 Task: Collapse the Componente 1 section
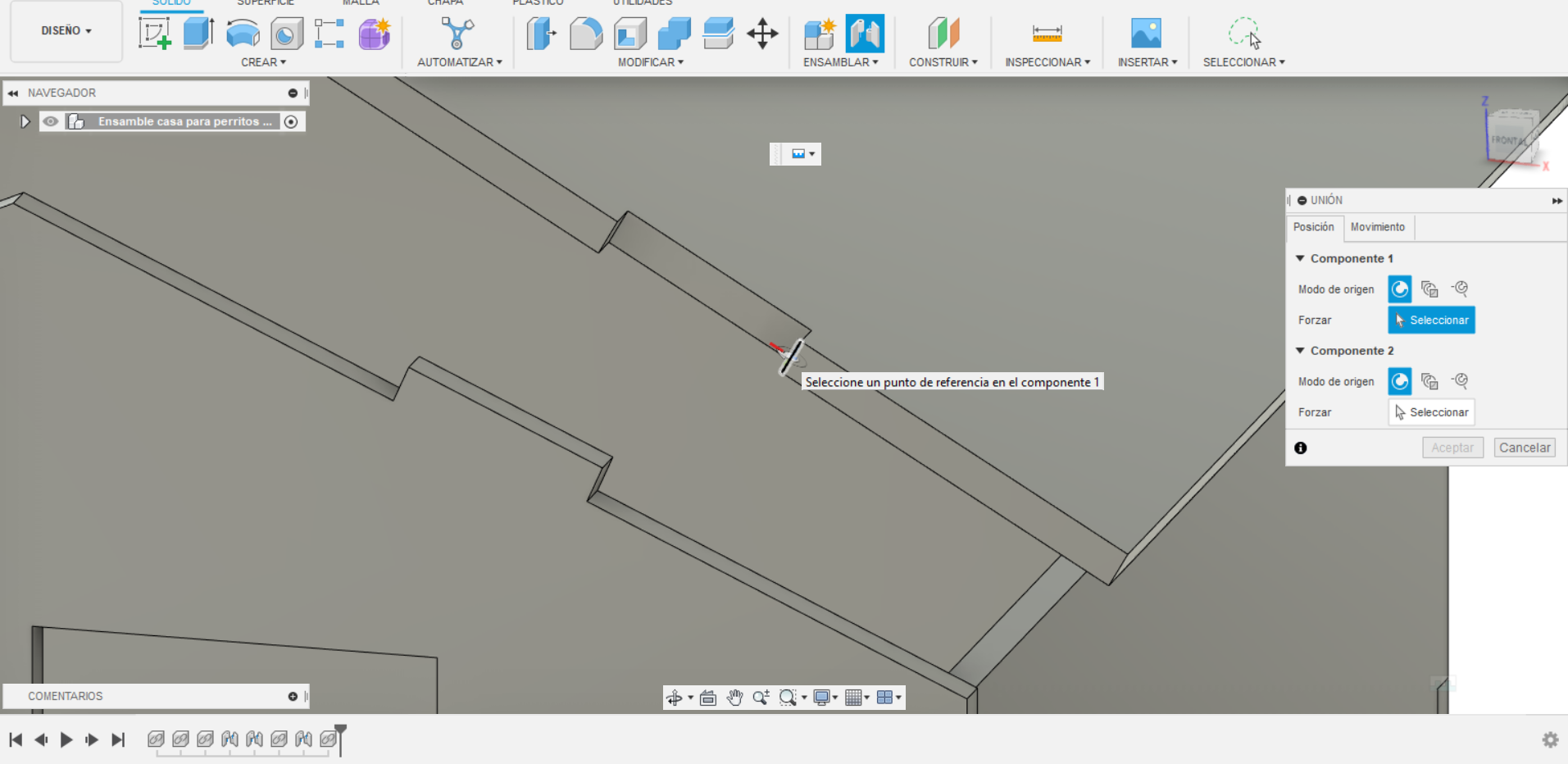(1300, 258)
